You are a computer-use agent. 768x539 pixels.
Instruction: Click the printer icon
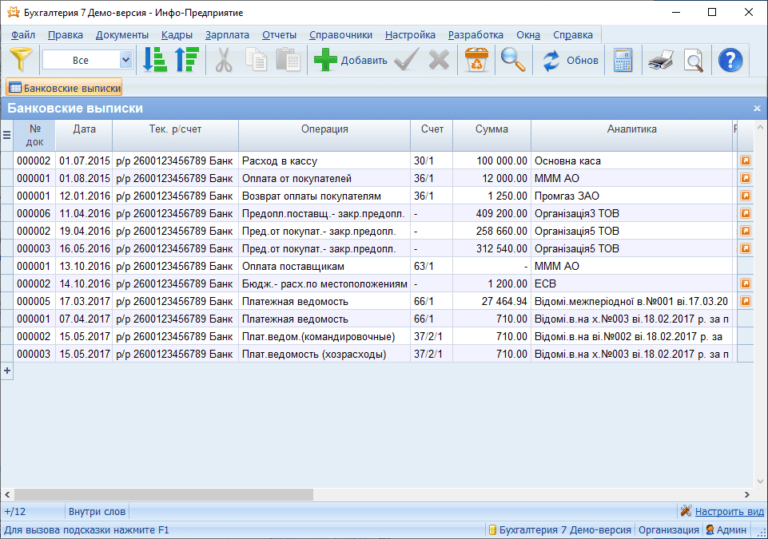point(661,60)
